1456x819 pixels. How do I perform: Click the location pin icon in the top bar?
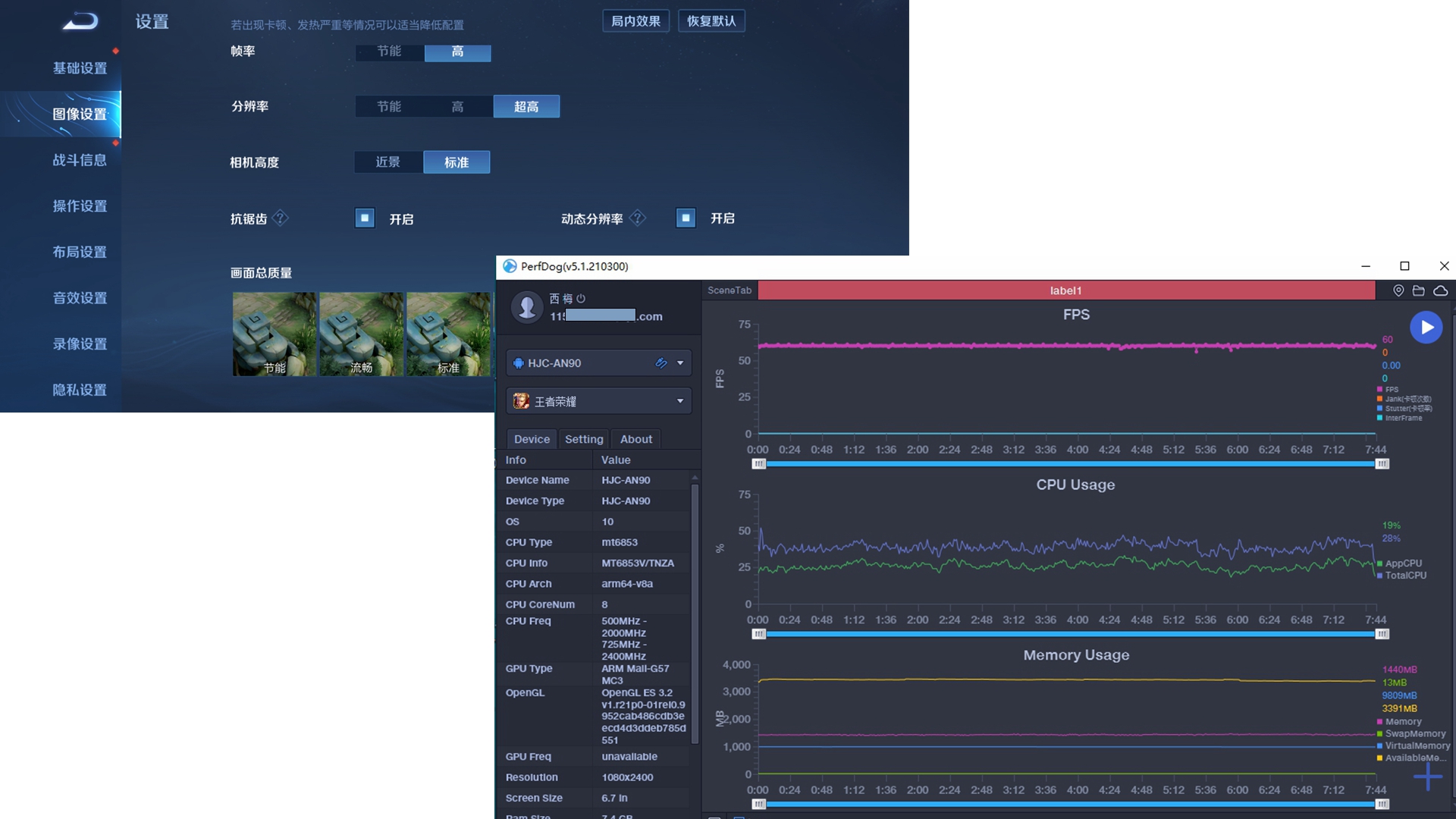(1398, 290)
